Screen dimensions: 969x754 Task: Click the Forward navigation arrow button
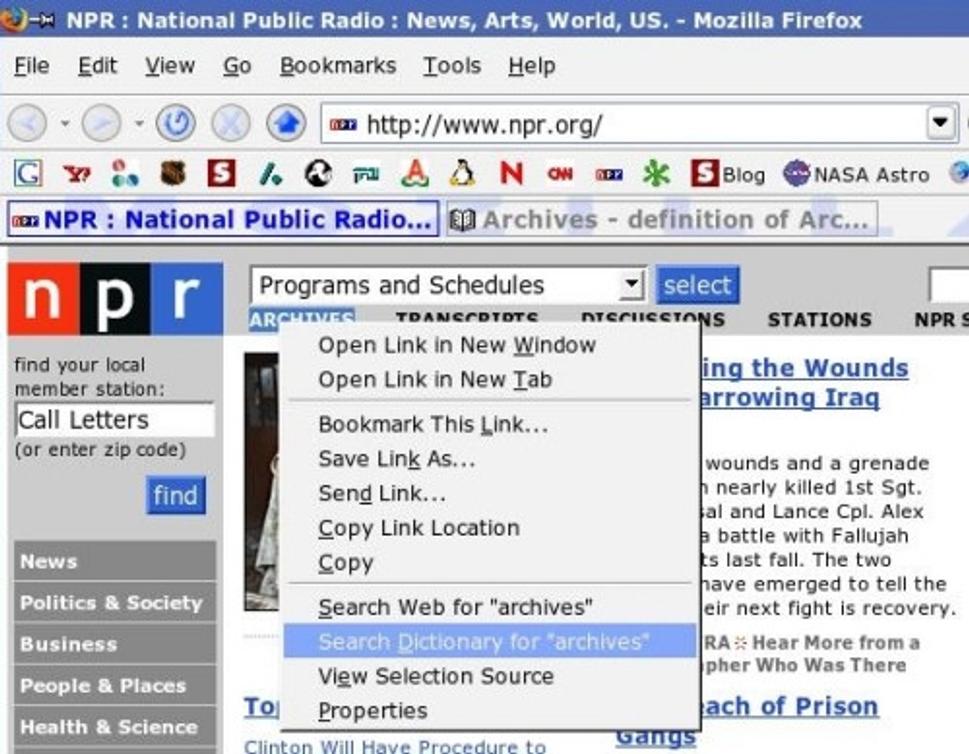coord(101,123)
